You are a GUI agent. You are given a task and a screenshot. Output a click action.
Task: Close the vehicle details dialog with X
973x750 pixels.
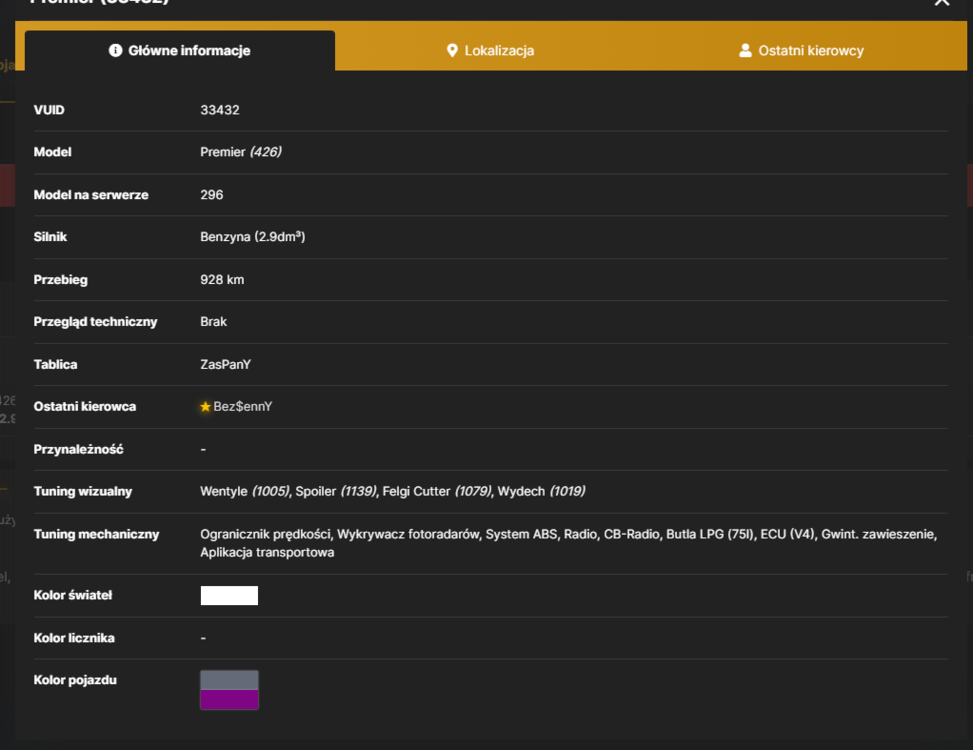pos(941,2)
